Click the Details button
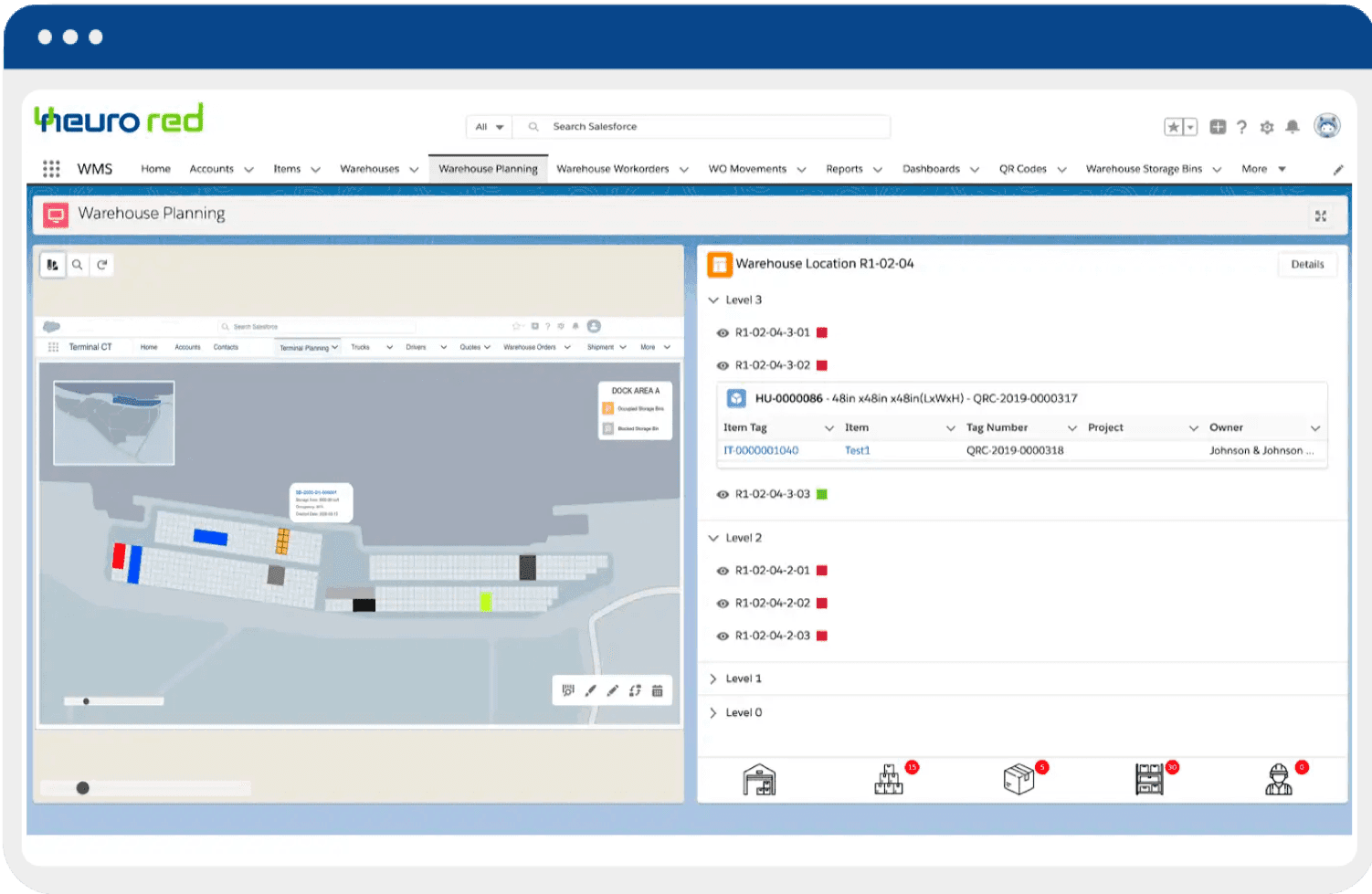The image size is (1372, 894). 1307,264
